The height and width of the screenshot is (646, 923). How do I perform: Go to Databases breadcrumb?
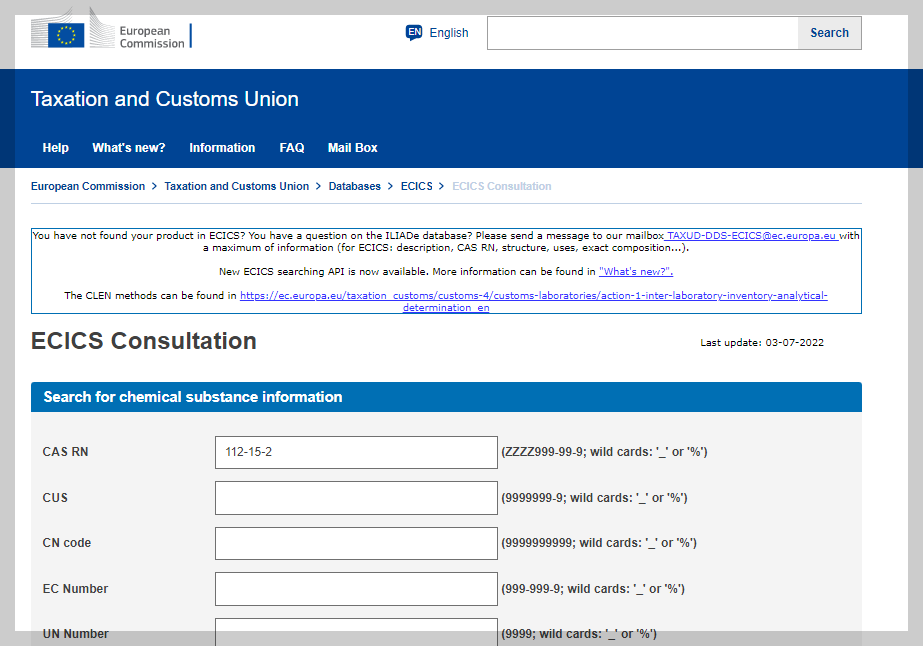(x=354, y=186)
